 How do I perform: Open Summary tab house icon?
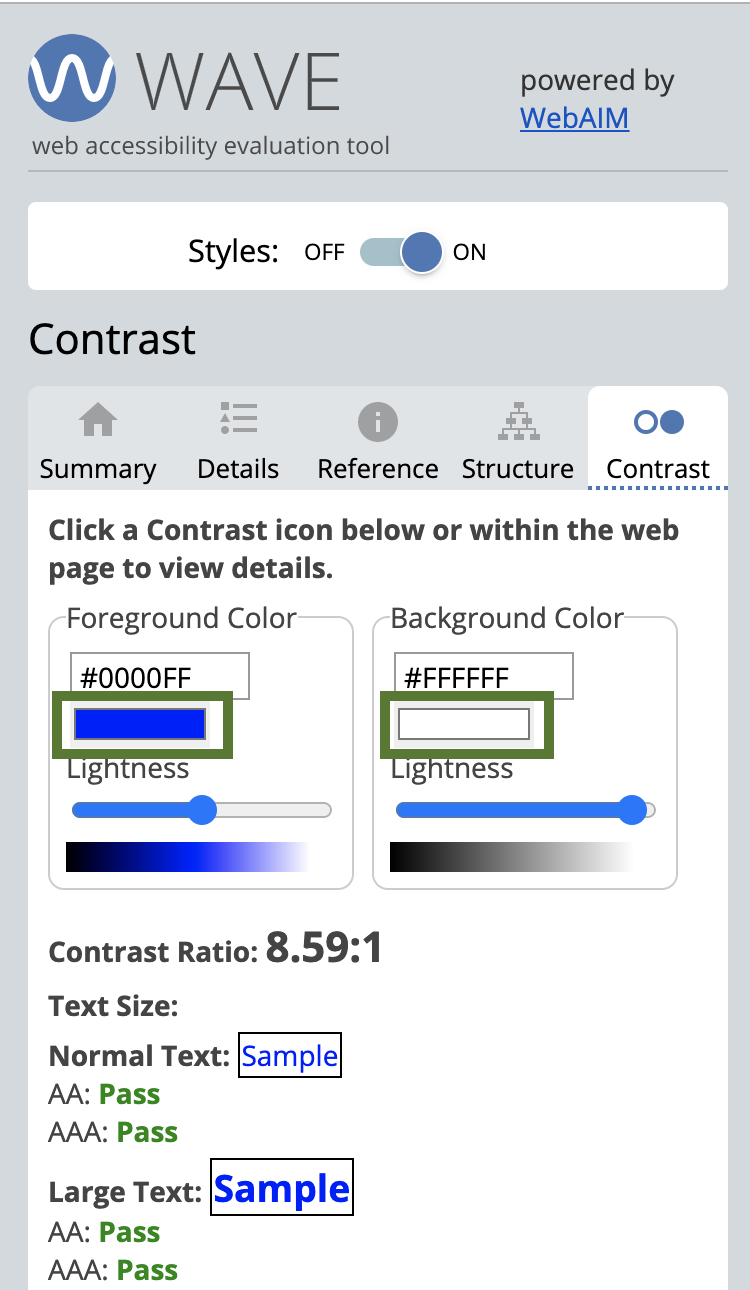(98, 421)
